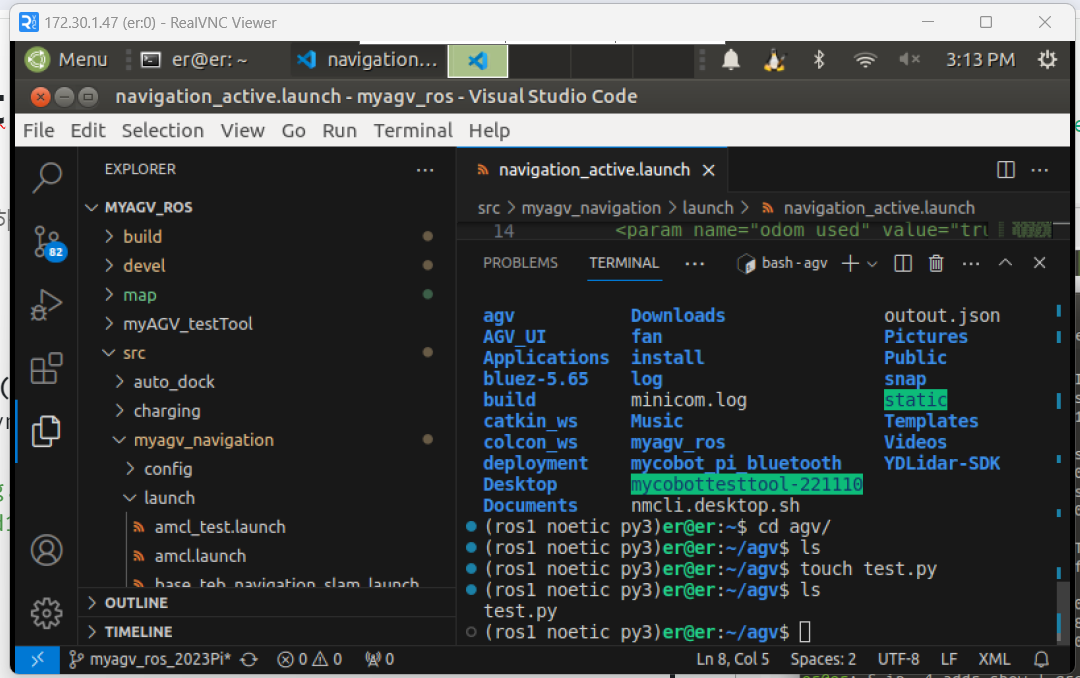
Task: Change indentation via Spaces: 2
Action: click(x=823, y=659)
